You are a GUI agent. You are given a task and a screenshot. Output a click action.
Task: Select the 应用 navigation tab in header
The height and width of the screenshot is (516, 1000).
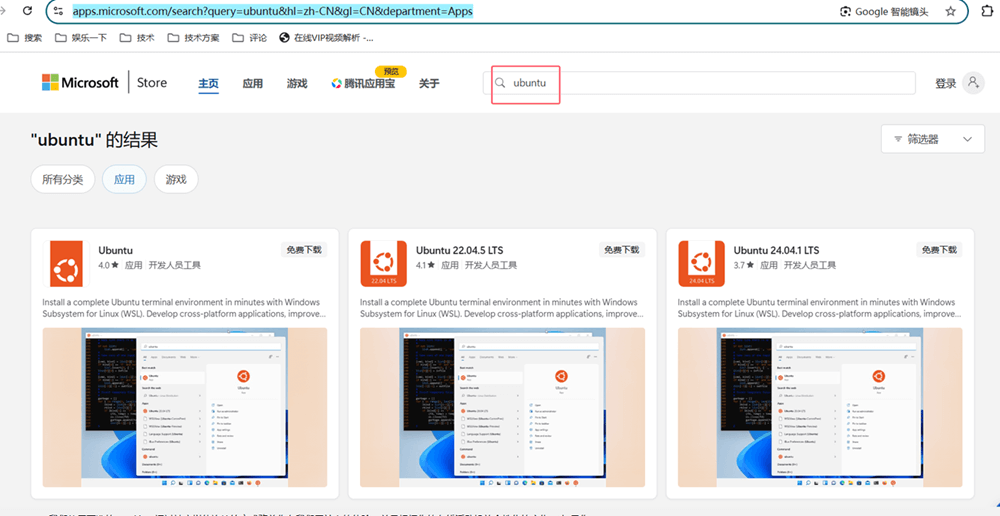pos(253,84)
